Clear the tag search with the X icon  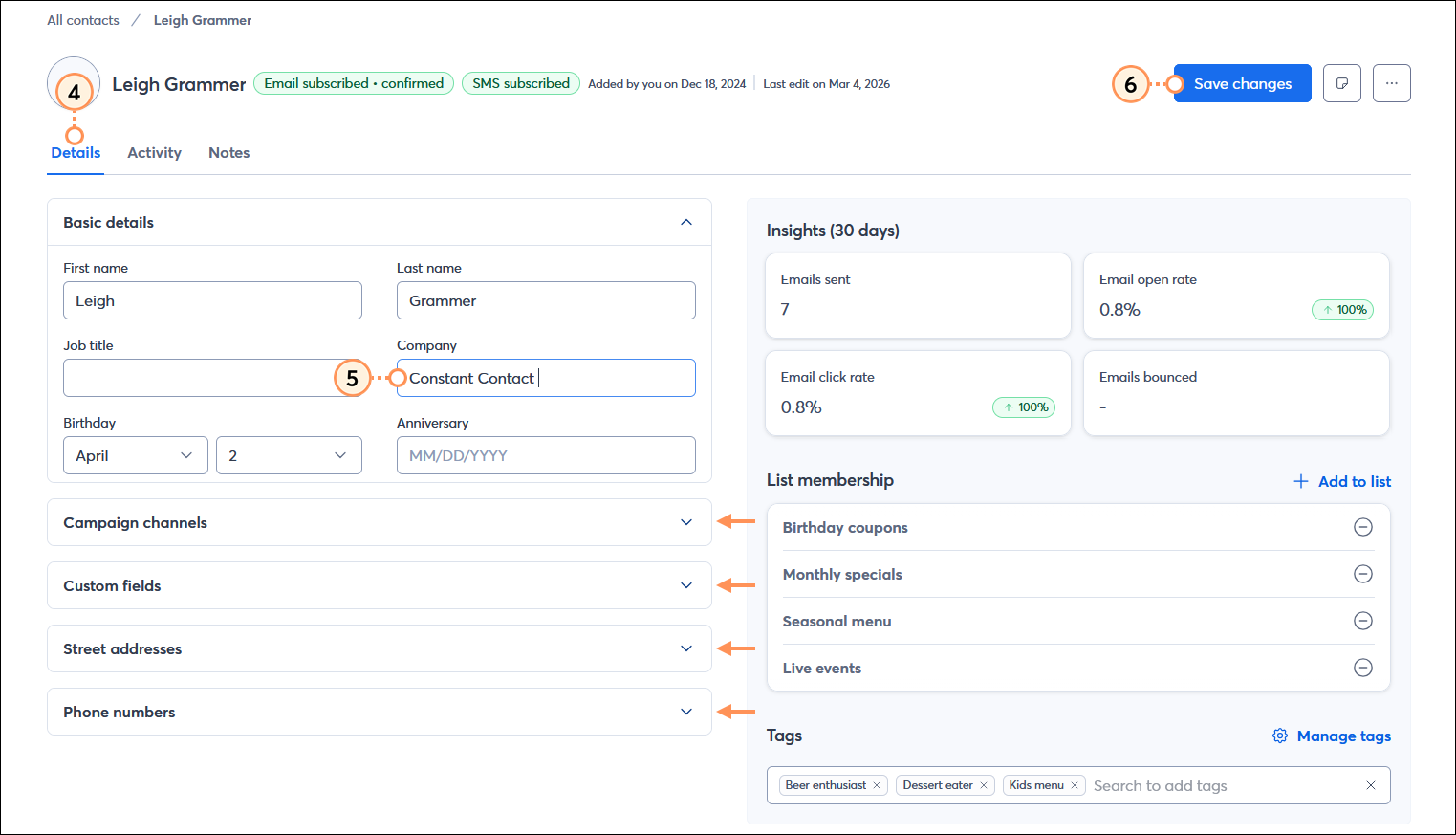pyautogui.click(x=1371, y=784)
